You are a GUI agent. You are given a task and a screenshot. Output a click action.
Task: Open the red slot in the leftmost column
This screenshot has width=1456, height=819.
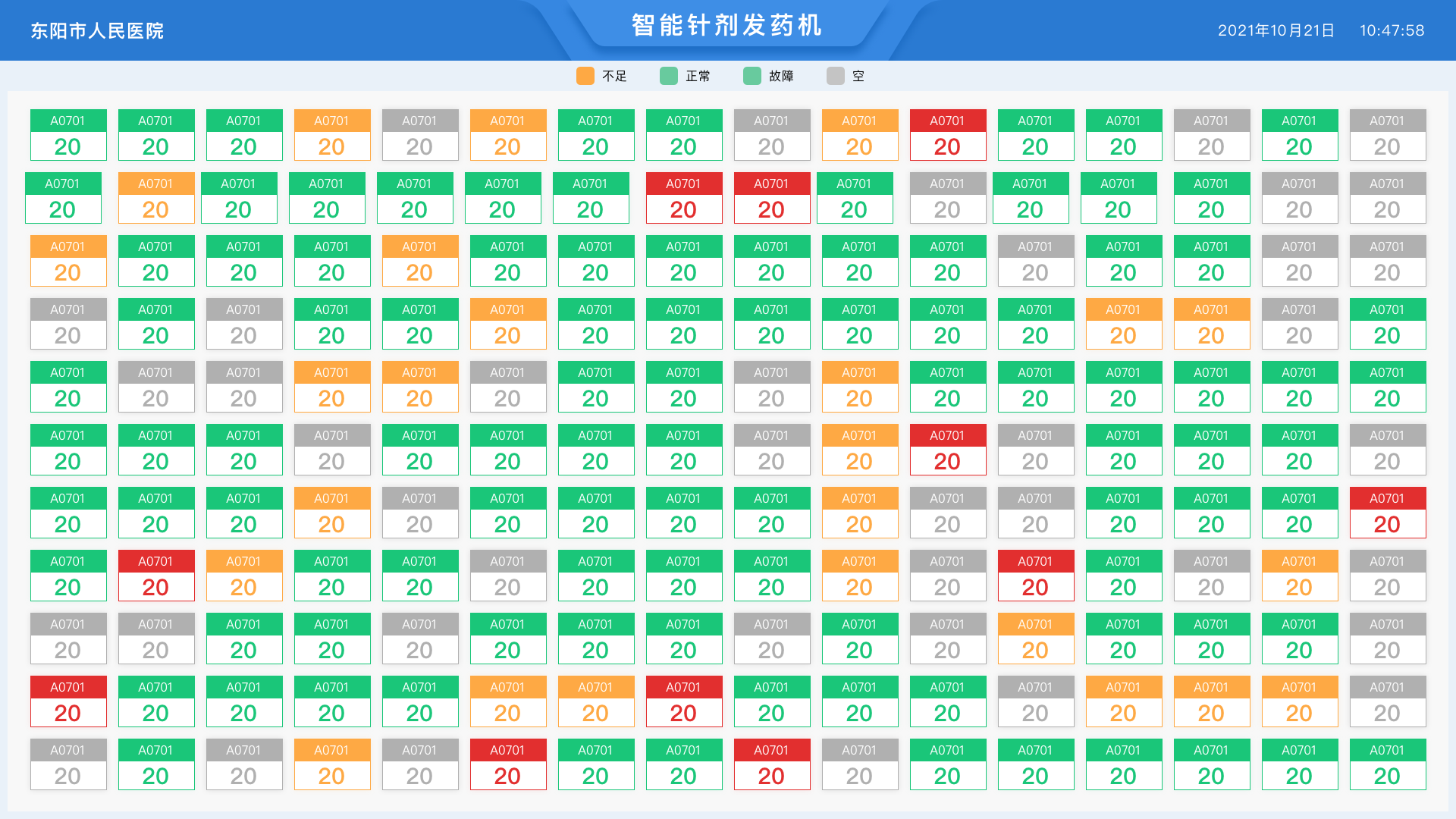(x=67, y=701)
